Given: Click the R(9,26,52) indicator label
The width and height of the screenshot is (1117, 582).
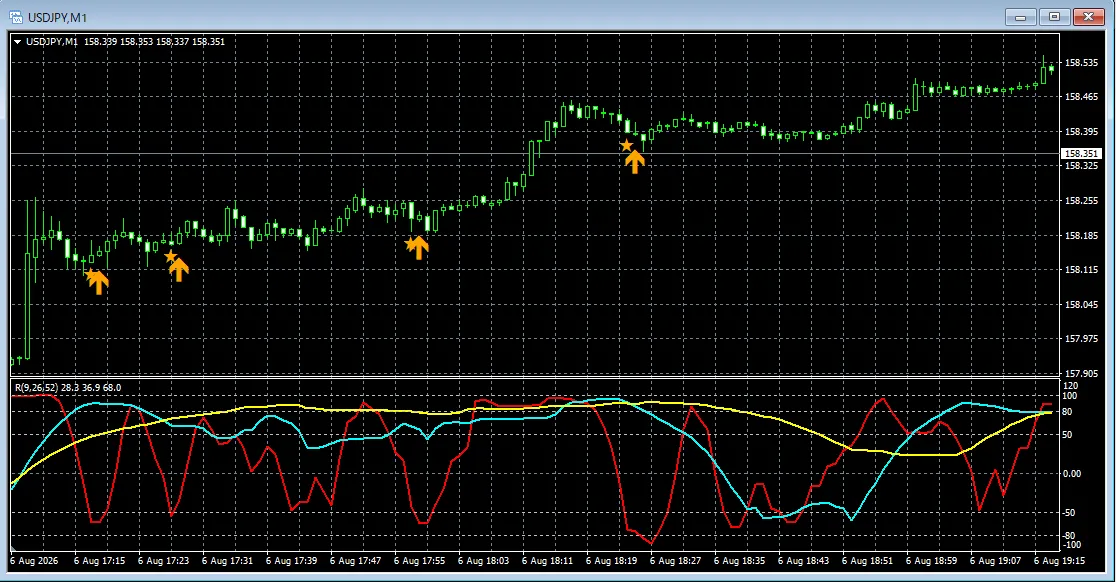Looking at the screenshot, I should click(x=36, y=388).
